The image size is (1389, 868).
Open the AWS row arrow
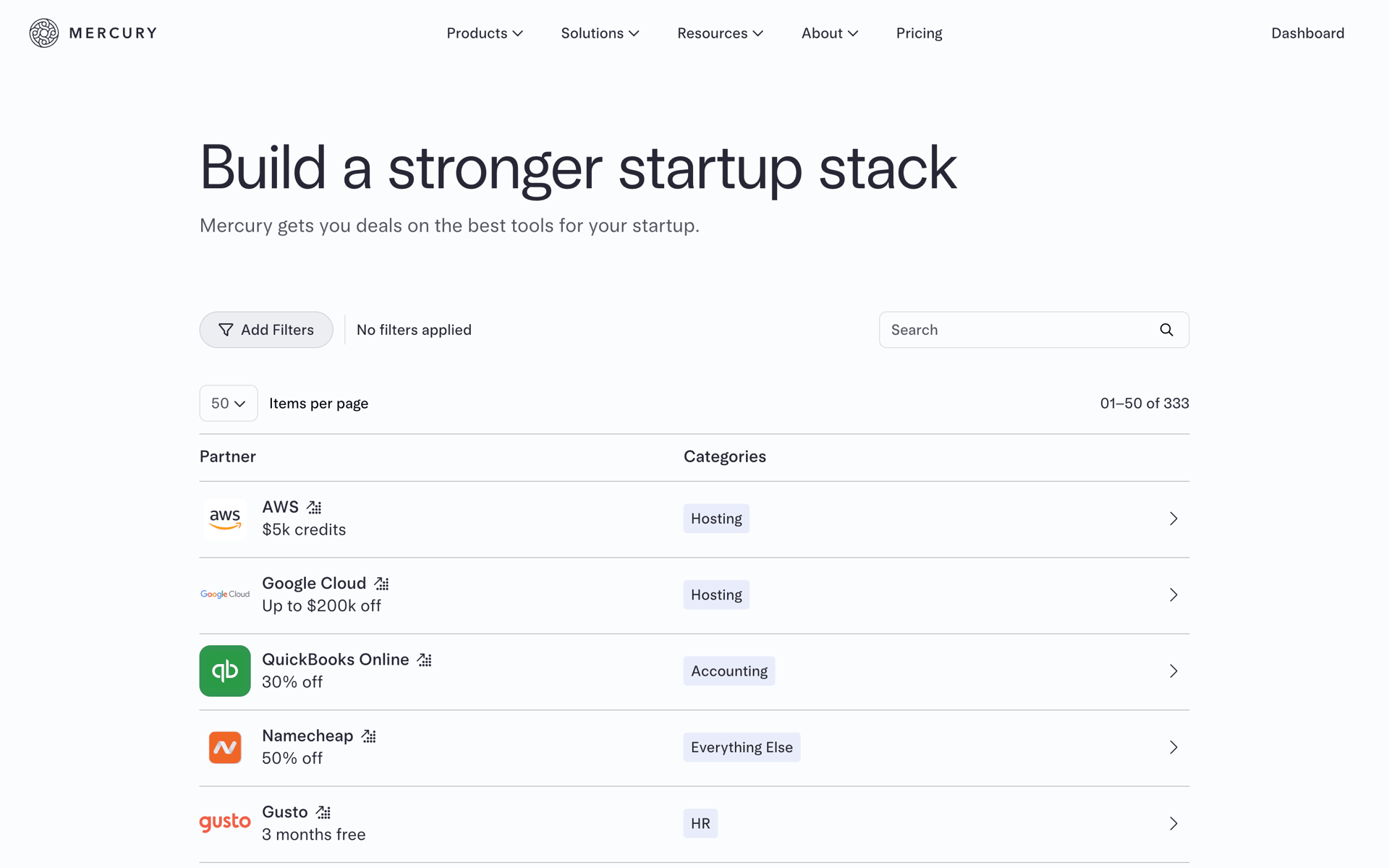pos(1173,519)
